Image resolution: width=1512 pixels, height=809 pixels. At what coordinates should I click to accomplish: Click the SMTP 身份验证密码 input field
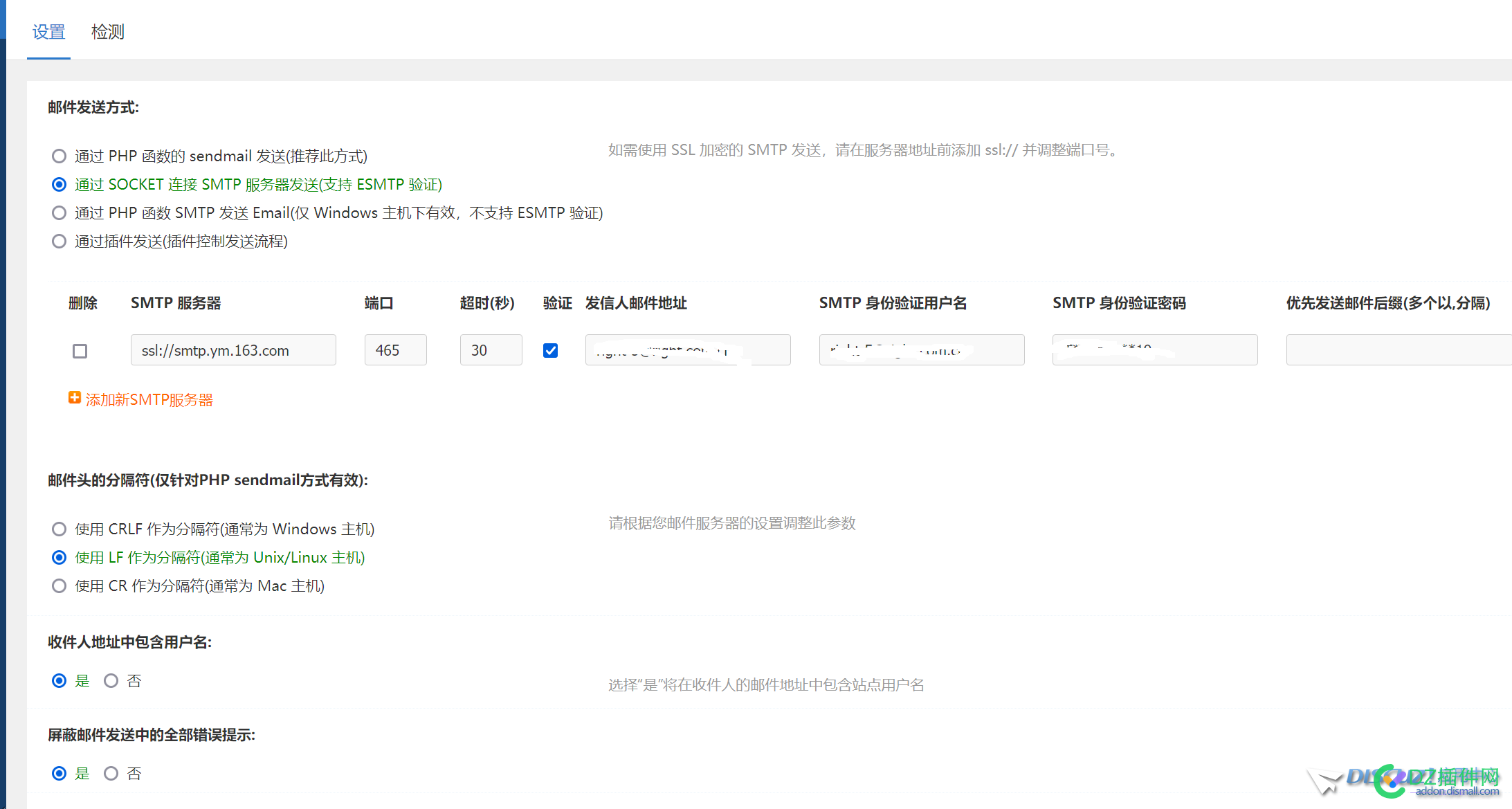coord(1155,350)
